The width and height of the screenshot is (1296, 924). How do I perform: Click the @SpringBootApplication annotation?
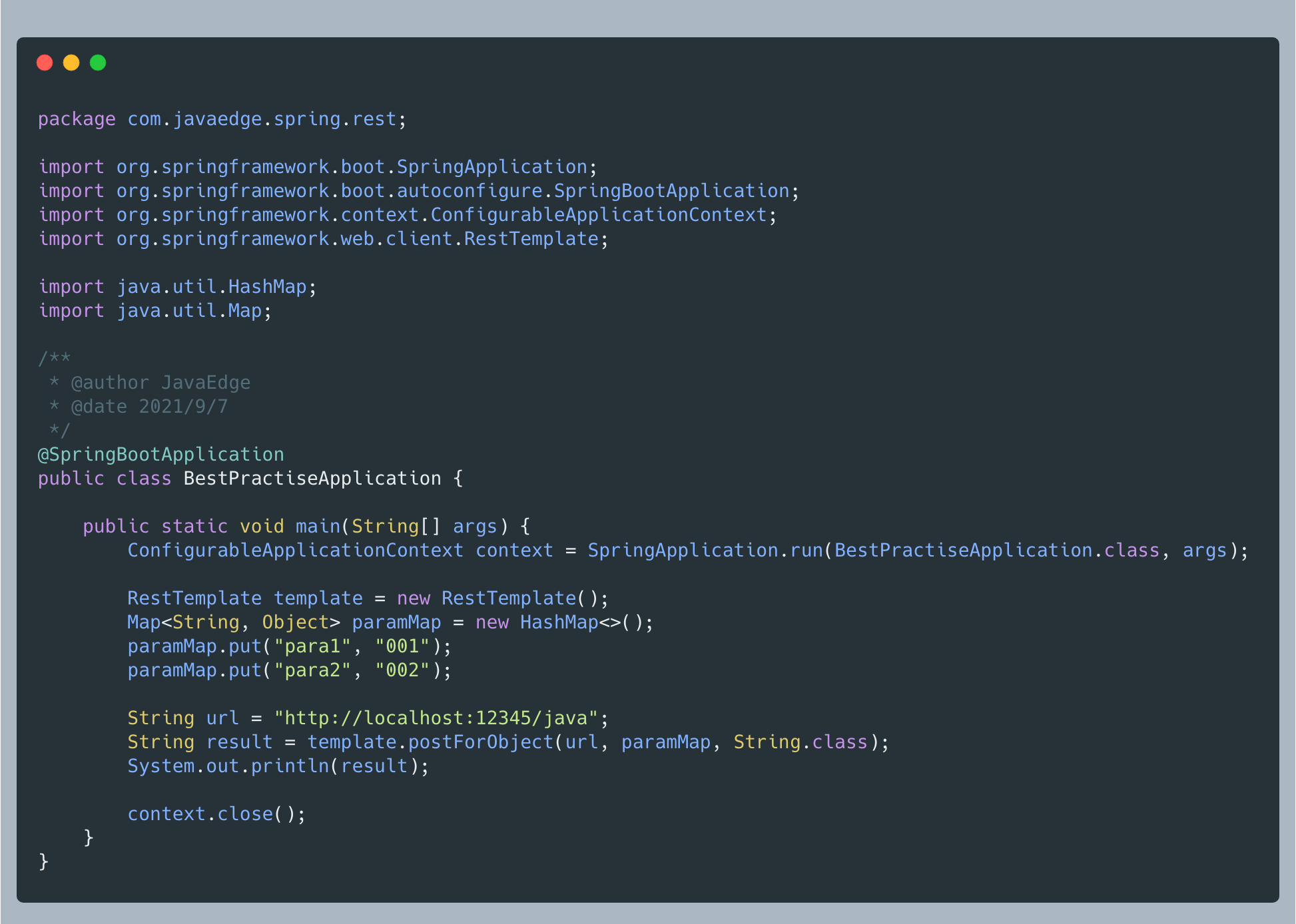(161, 455)
